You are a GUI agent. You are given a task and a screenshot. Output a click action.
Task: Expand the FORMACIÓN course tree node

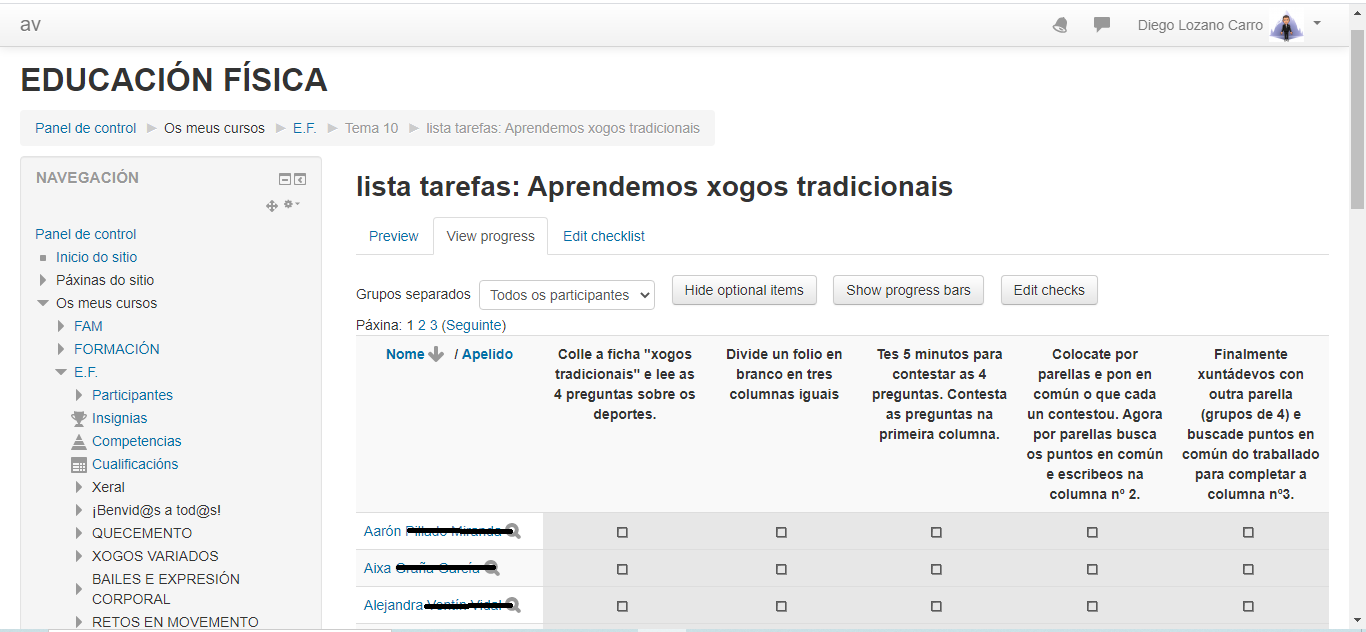point(62,349)
